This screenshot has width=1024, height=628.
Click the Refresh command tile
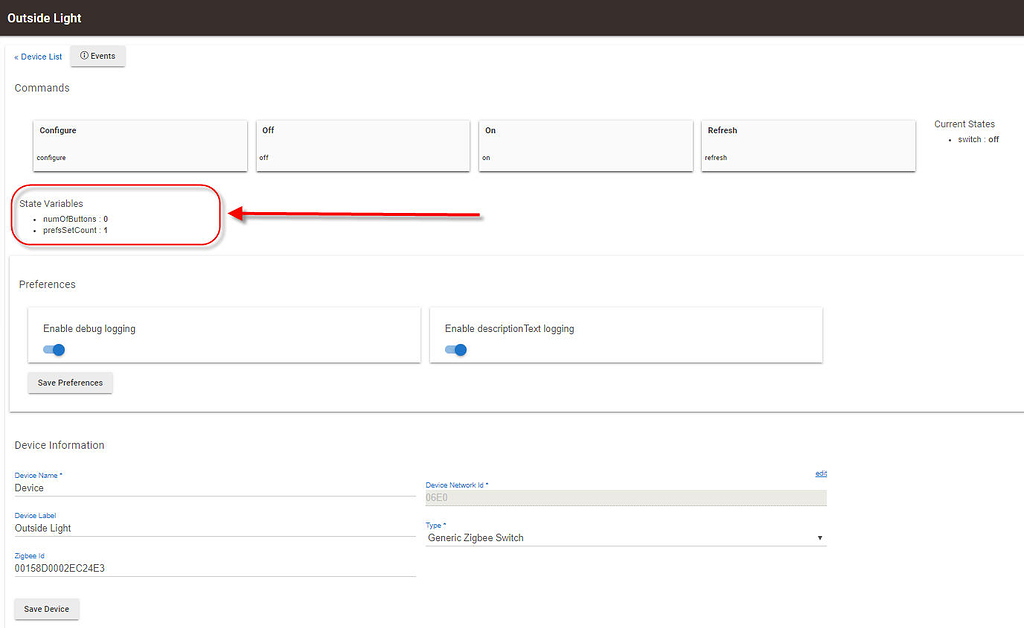coord(808,145)
